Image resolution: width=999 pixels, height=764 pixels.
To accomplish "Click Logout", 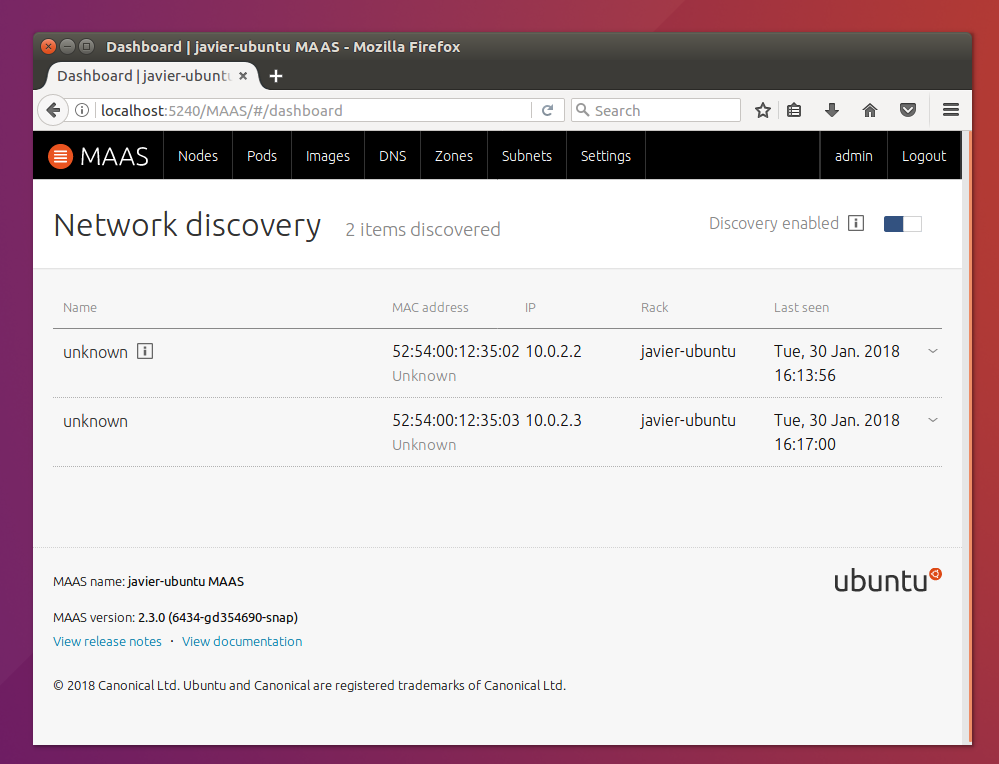I will (x=924, y=156).
